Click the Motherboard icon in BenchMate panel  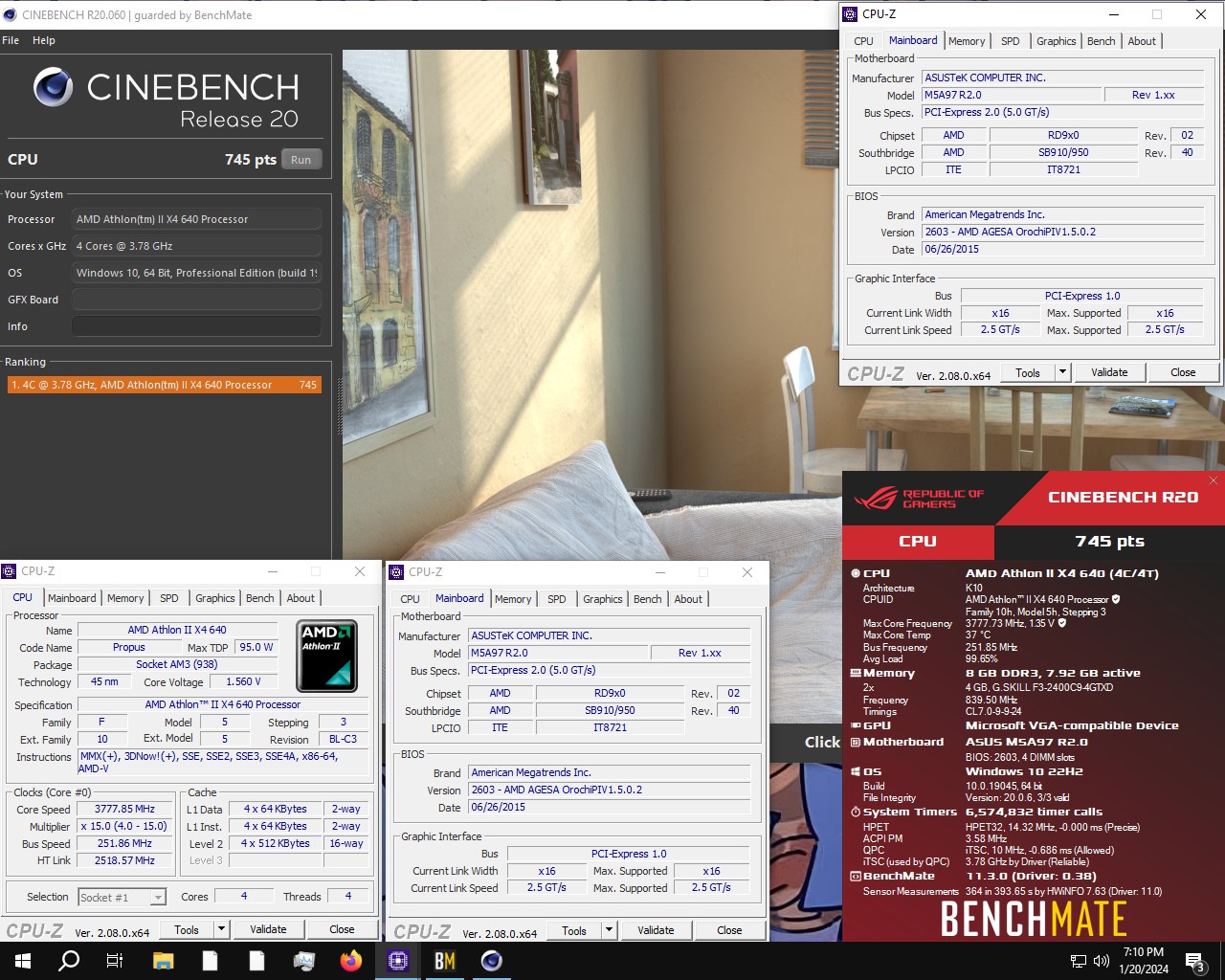pos(855,742)
